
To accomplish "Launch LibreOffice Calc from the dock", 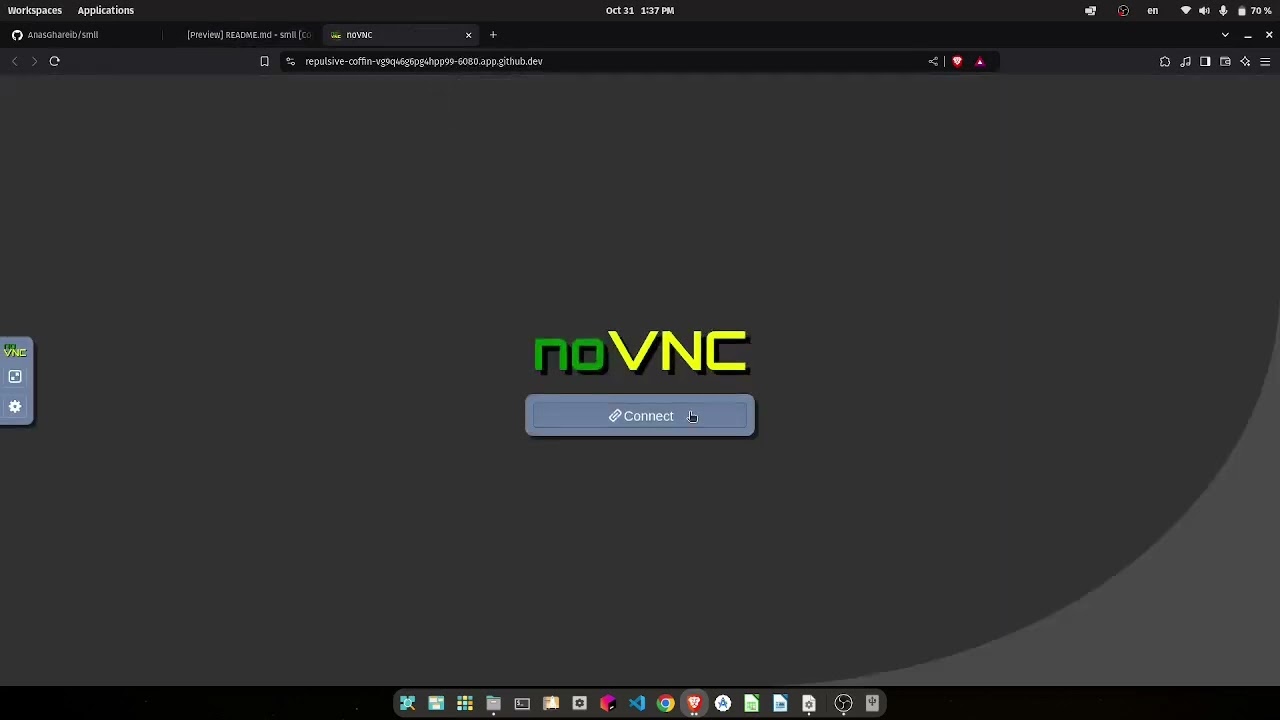I will [x=751, y=704].
